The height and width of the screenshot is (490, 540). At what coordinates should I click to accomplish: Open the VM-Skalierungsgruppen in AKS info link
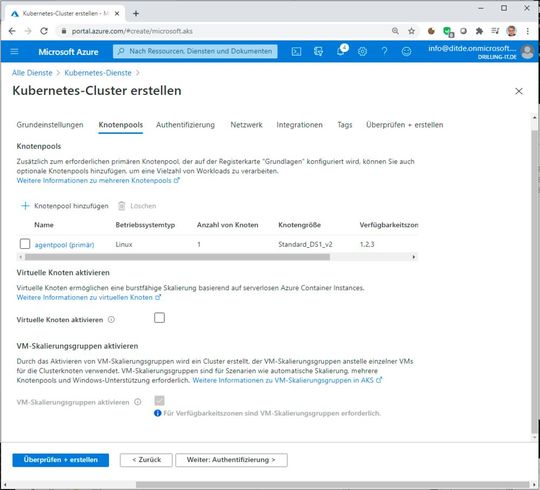tap(287, 380)
